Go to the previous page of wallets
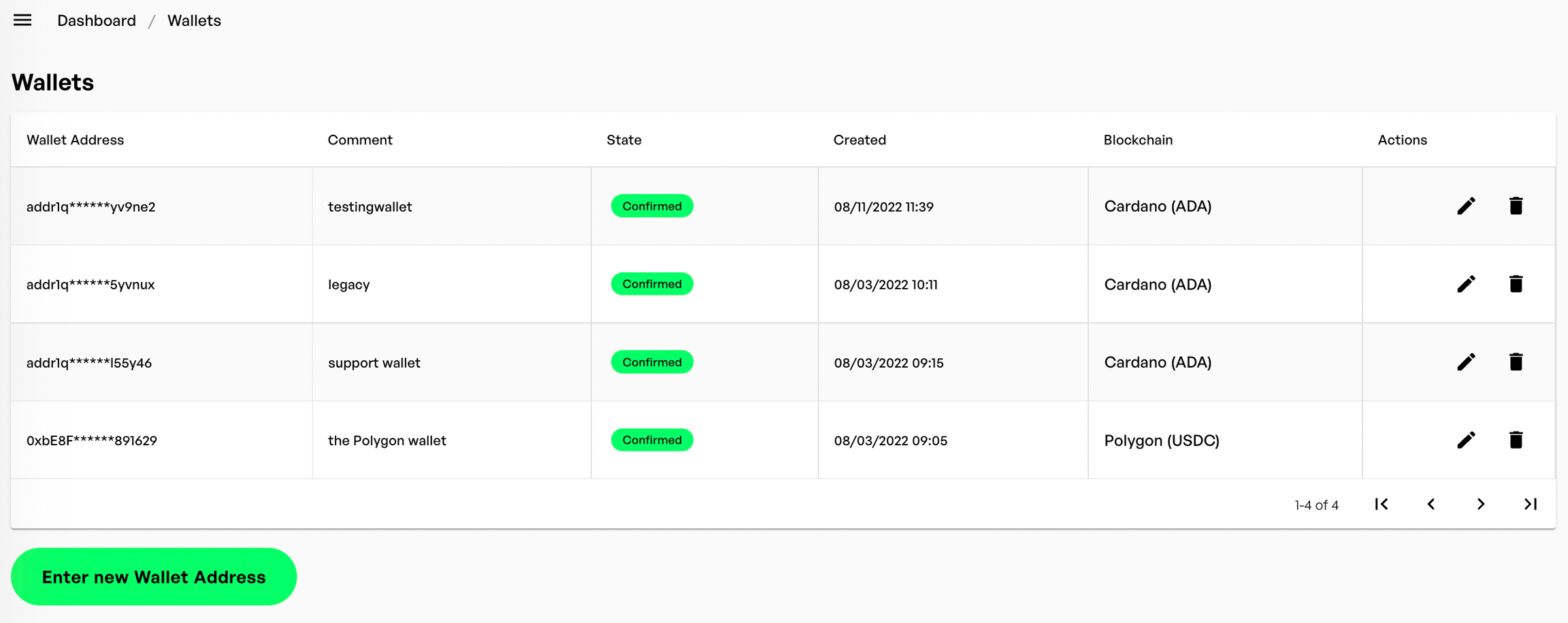 click(x=1431, y=504)
